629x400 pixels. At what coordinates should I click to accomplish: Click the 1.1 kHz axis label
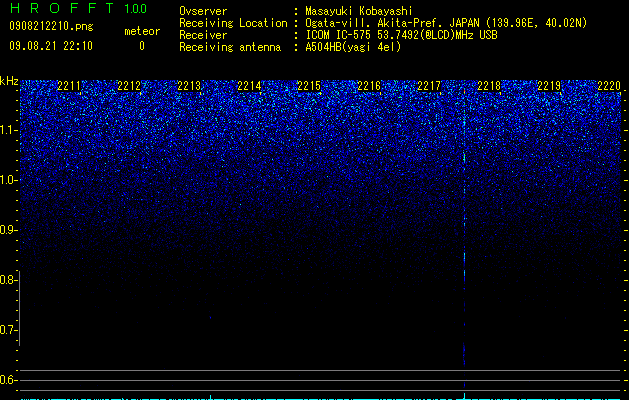(x=8, y=130)
